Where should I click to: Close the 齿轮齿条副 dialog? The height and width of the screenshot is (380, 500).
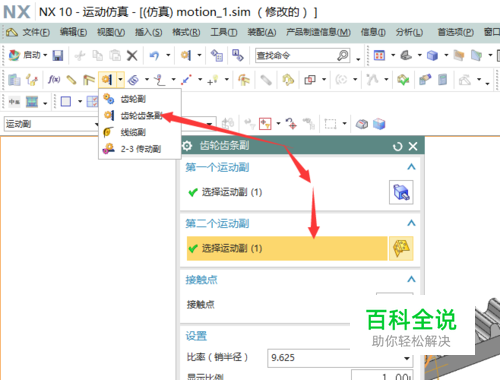point(413,146)
